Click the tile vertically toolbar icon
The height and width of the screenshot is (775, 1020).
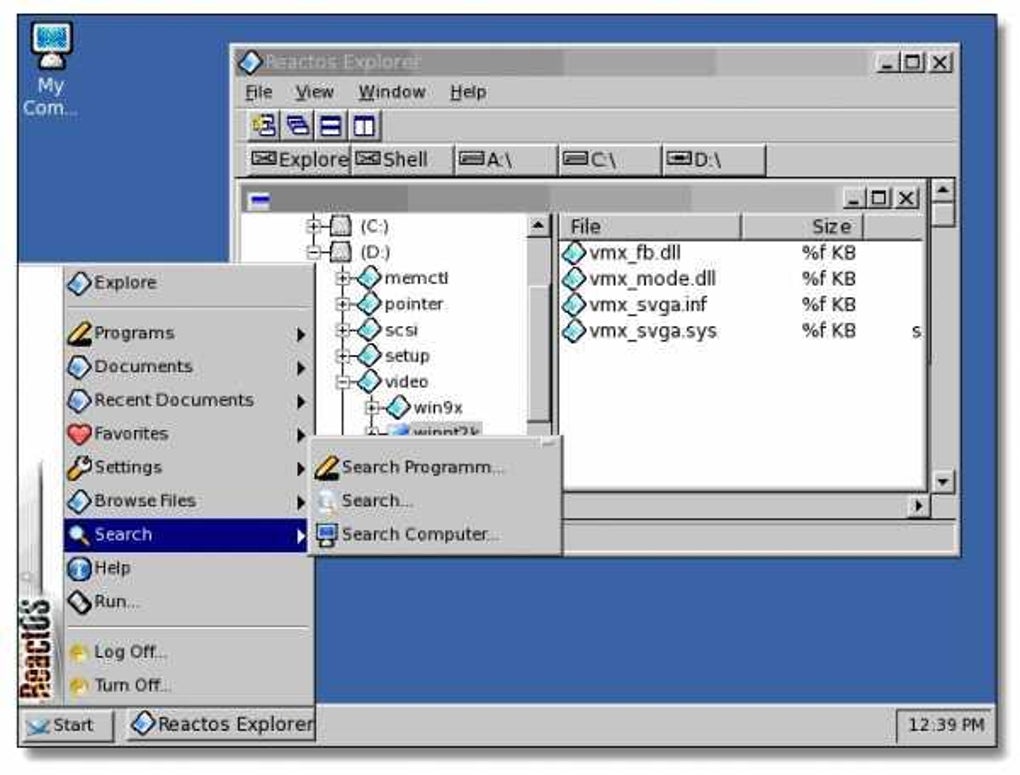[364, 126]
